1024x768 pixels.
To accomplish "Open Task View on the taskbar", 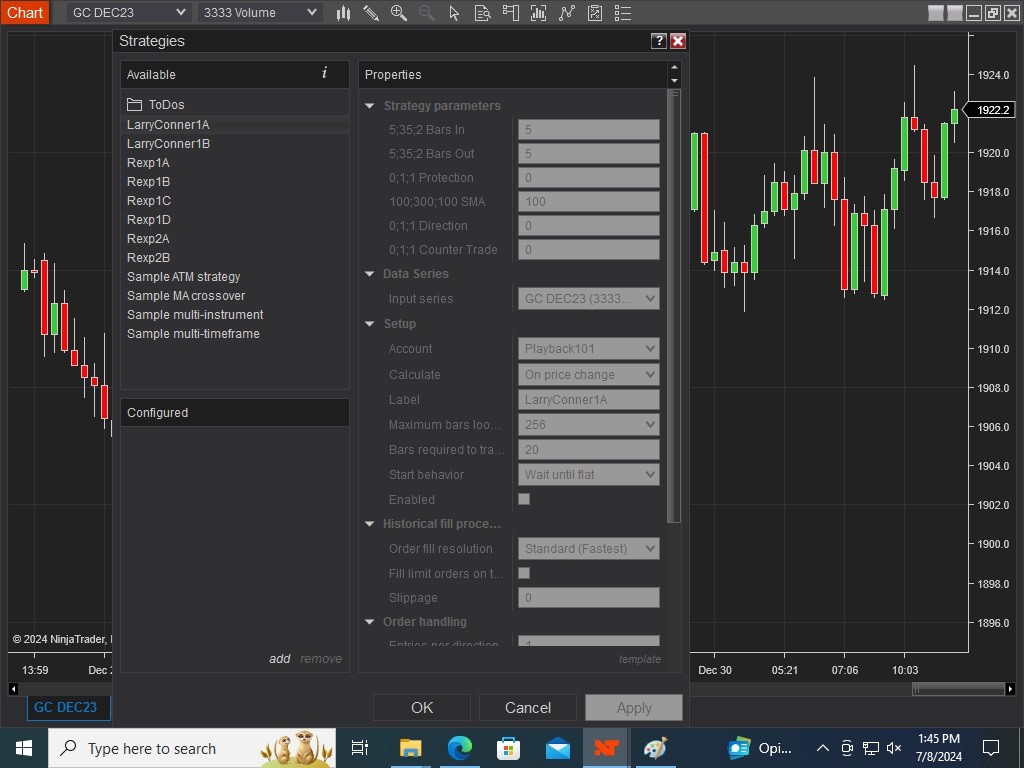I will (359, 748).
